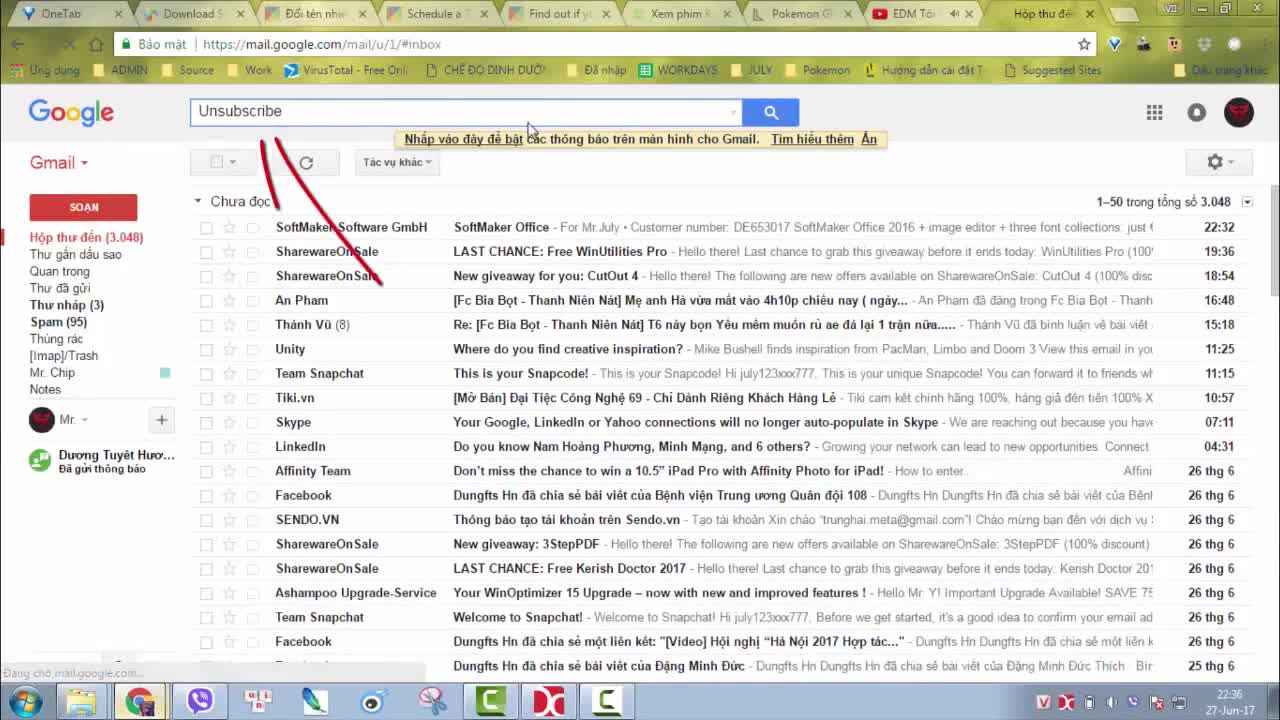
Task: Open Chrome from the taskbar
Action: click(139, 701)
